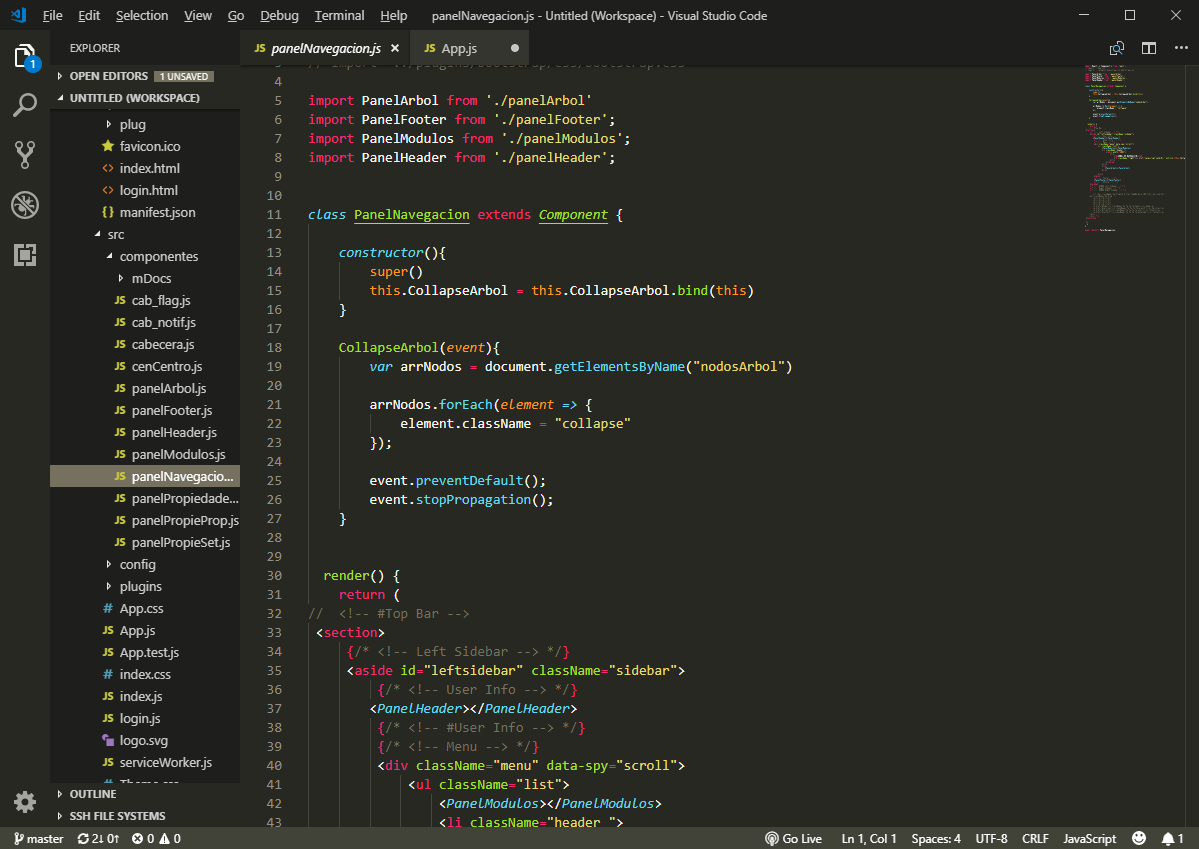Click the Manage gear icon
The height and width of the screenshot is (849, 1199).
25,801
